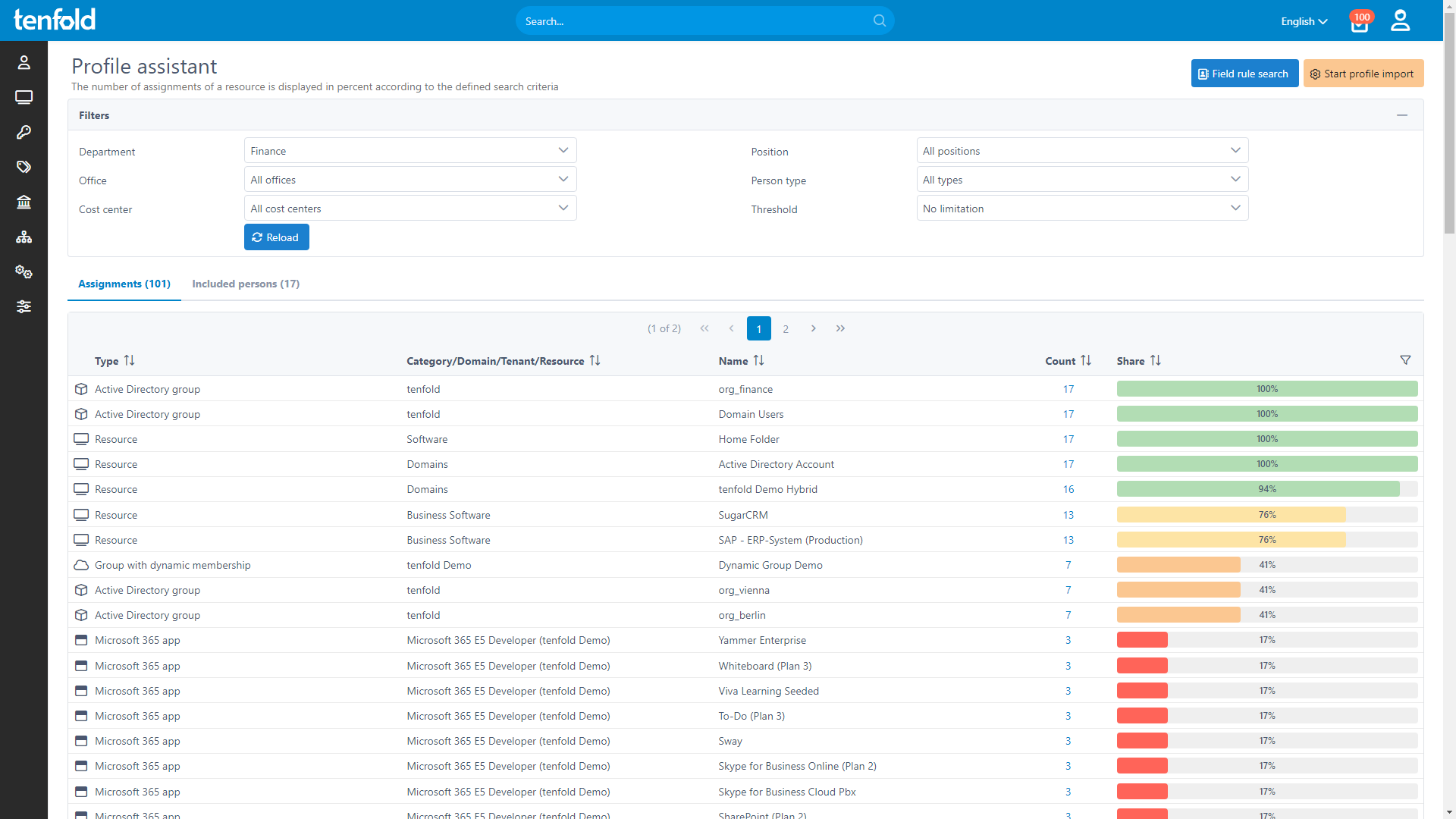This screenshot has width=1456, height=819.
Task: Switch to Included persons (17) tab
Action: (x=246, y=284)
